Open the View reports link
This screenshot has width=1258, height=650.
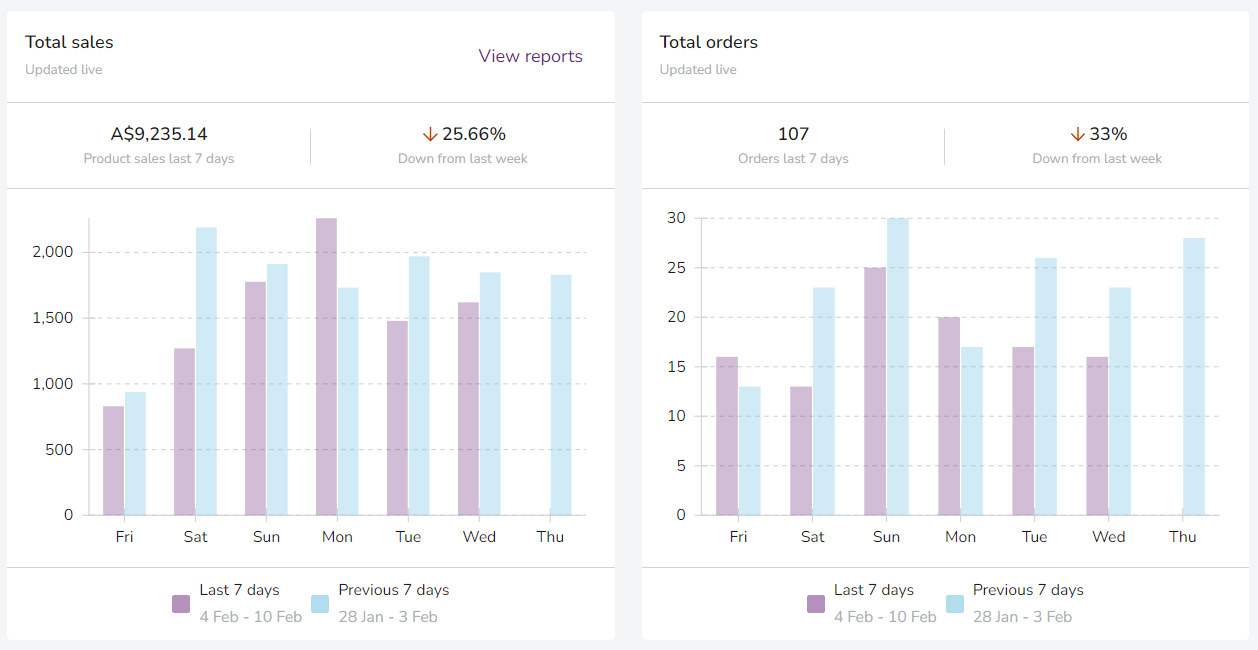[530, 56]
